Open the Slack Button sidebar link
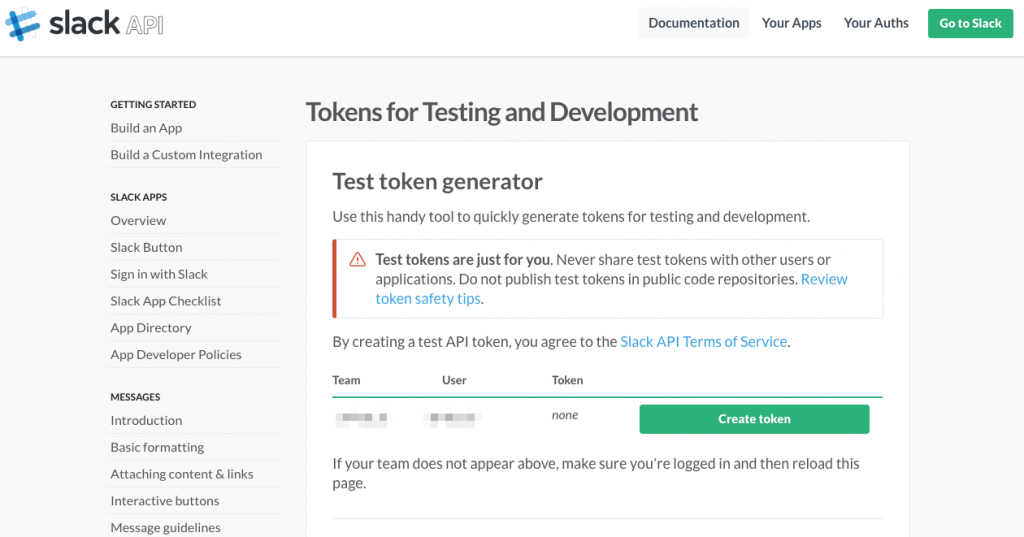The image size is (1024, 537). pyautogui.click(x=146, y=248)
